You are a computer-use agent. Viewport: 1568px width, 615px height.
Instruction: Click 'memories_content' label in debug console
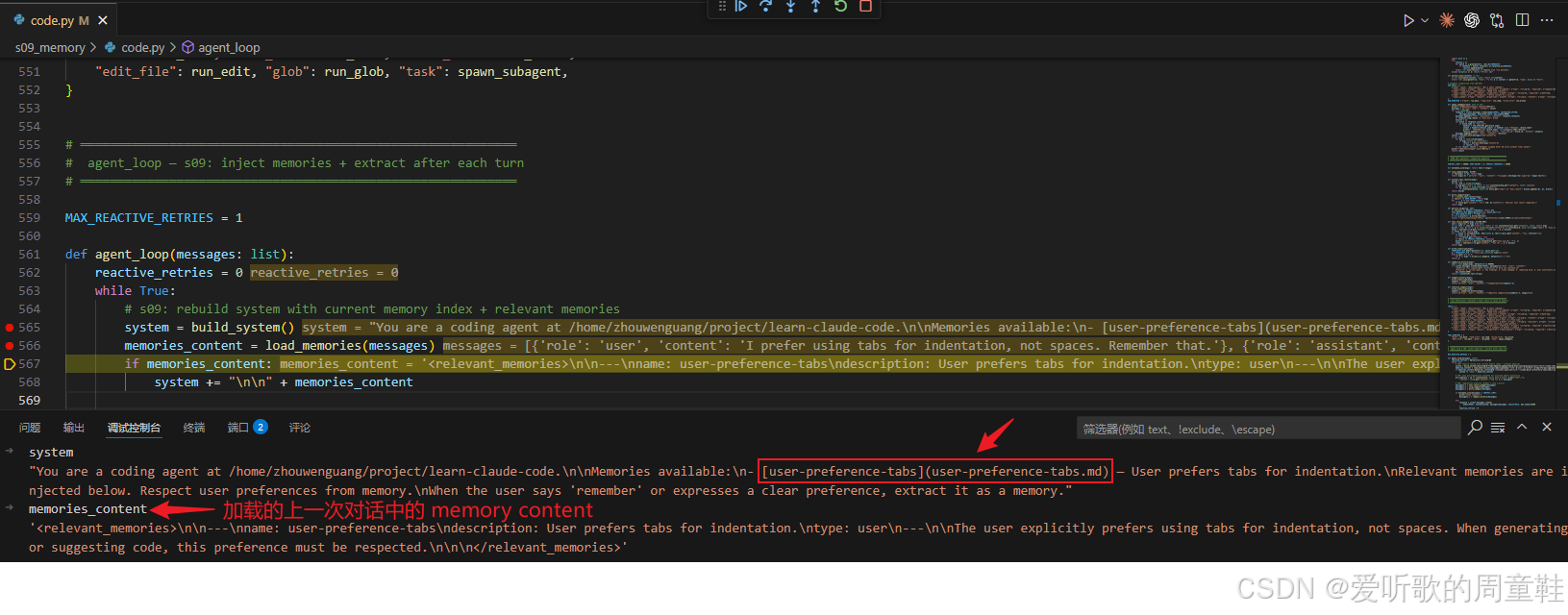(x=87, y=509)
